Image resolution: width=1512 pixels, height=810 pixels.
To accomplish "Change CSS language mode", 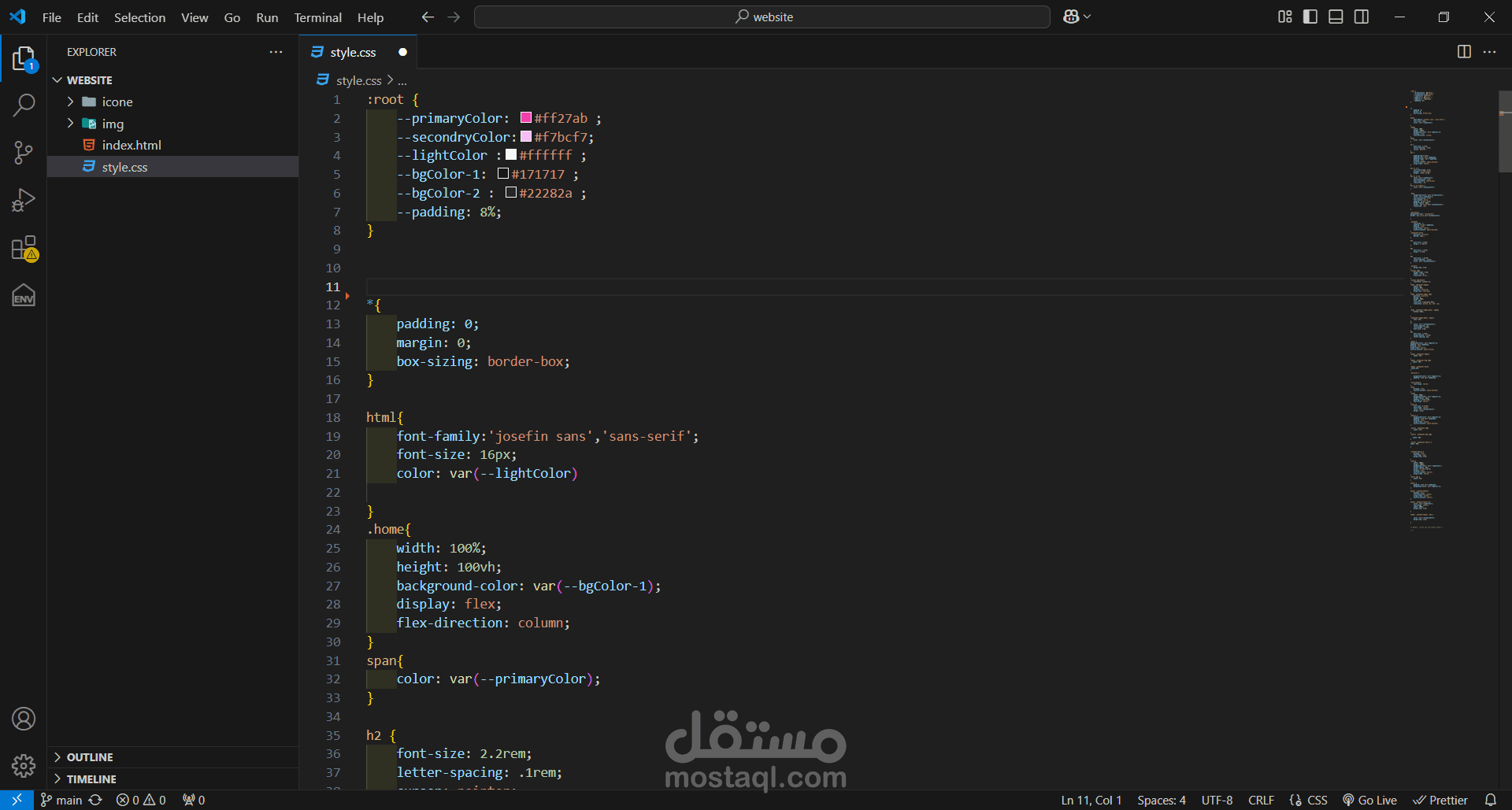I will click(1317, 800).
